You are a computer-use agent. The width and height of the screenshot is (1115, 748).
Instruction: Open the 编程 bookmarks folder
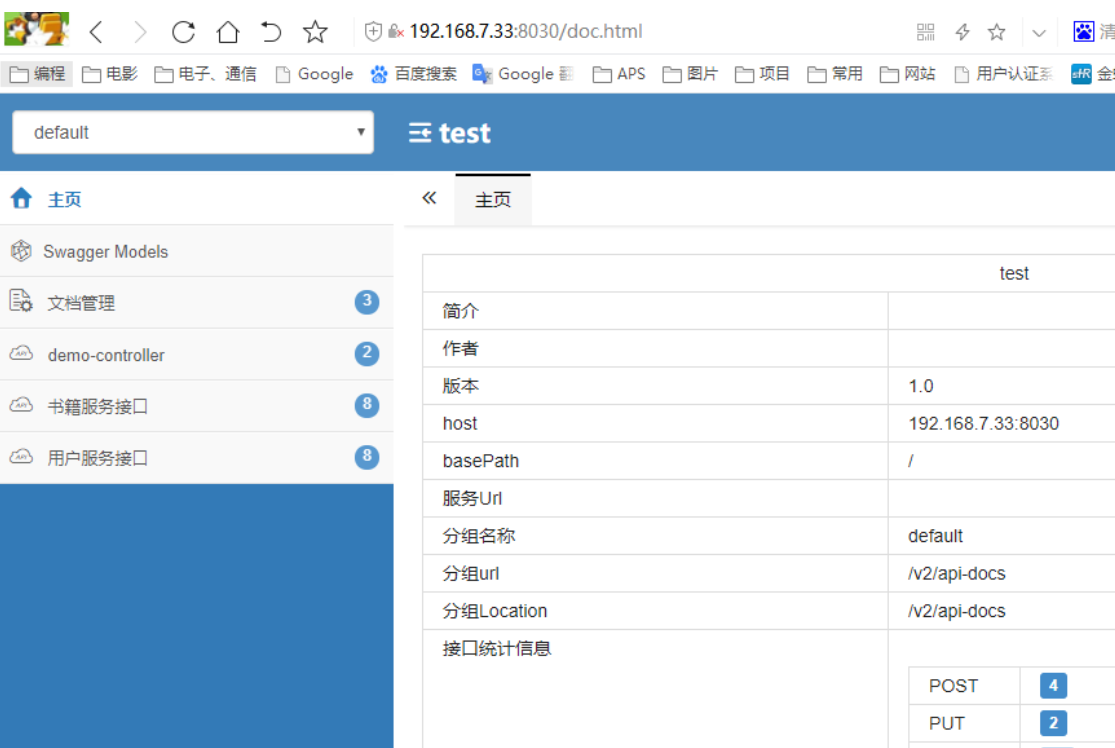point(36,73)
